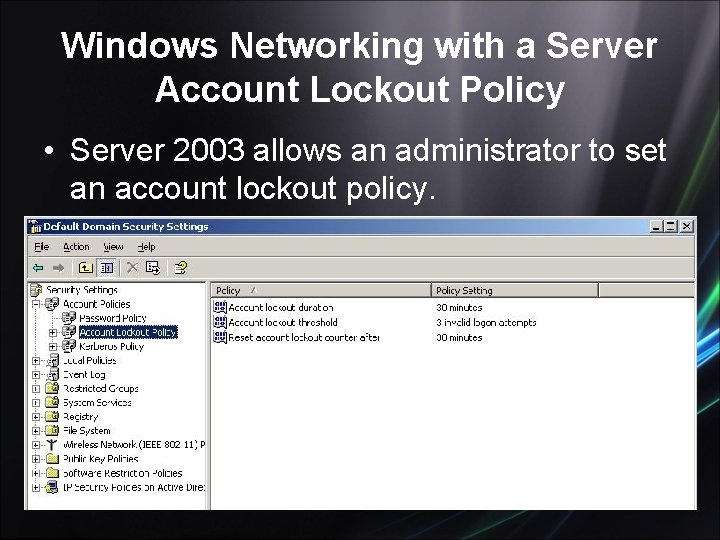Expand the Account Lockout Policy node
The image size is (720, 540).
point(53,332)
